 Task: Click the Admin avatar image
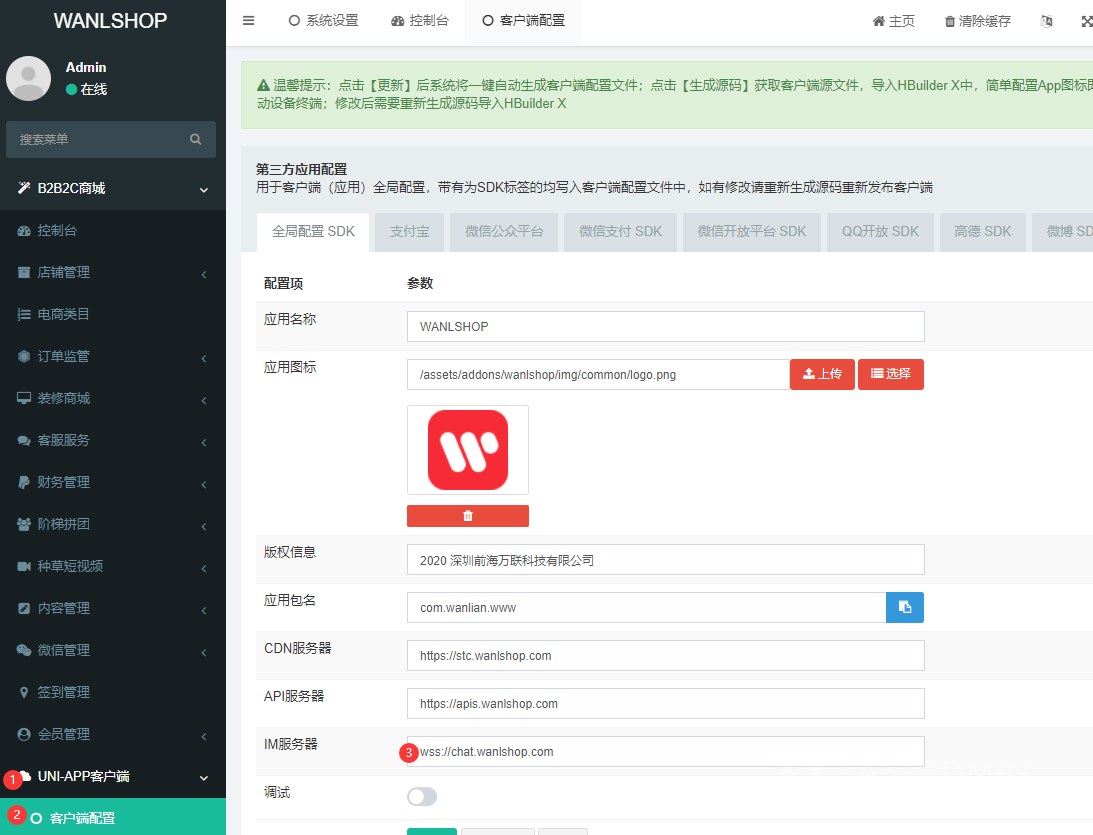pyautogui.click(x=29, y=79)
